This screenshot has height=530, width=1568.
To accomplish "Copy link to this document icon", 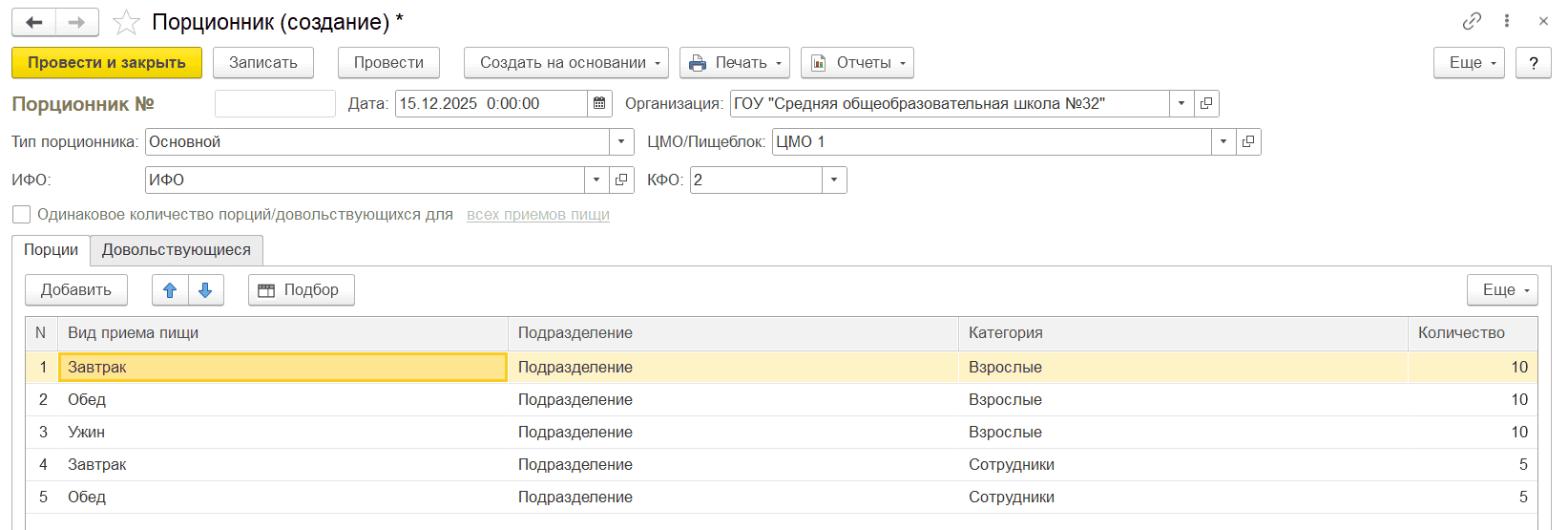I will click(x=1472, y=21).
